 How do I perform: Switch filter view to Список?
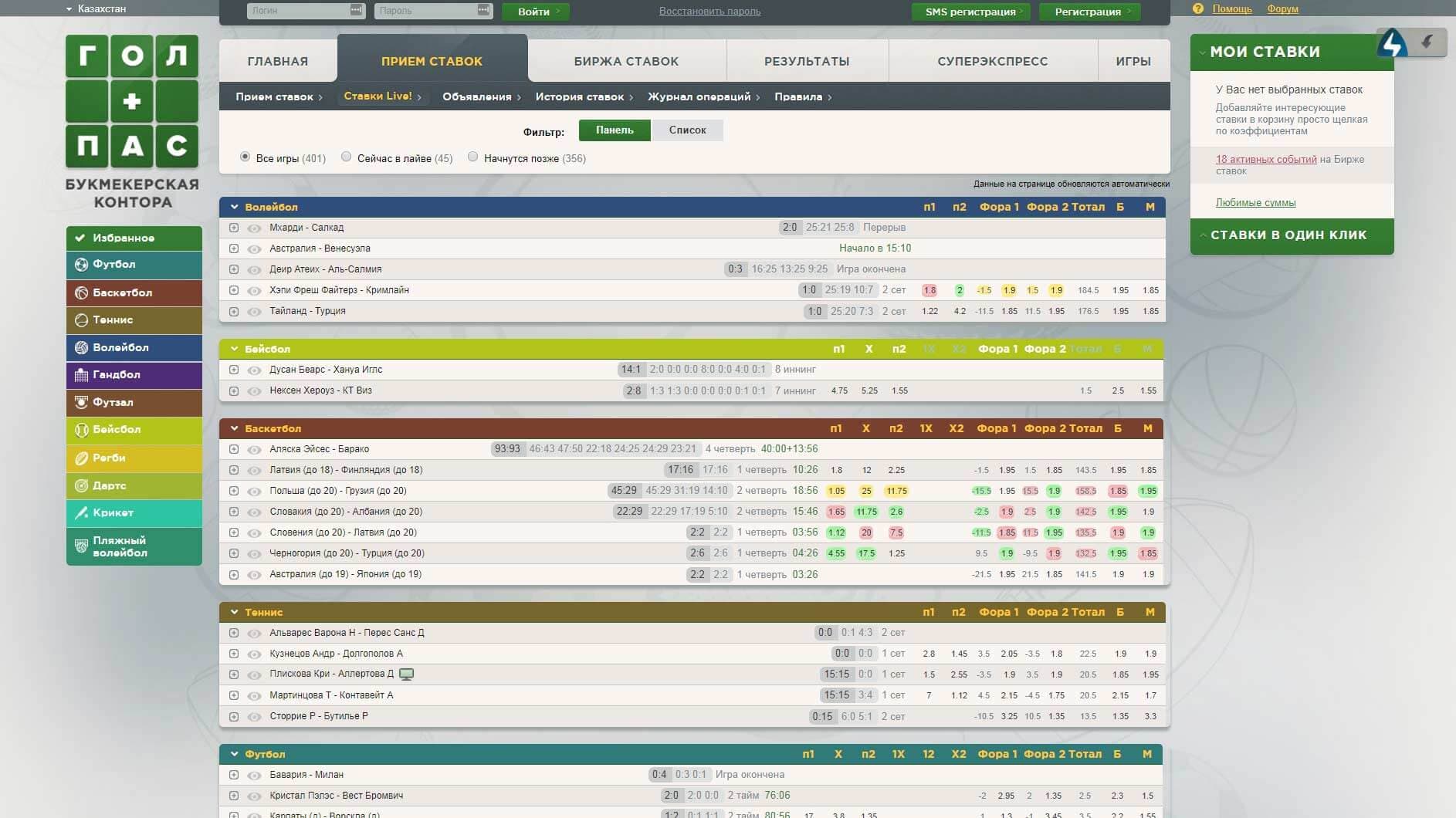point(687,130)
